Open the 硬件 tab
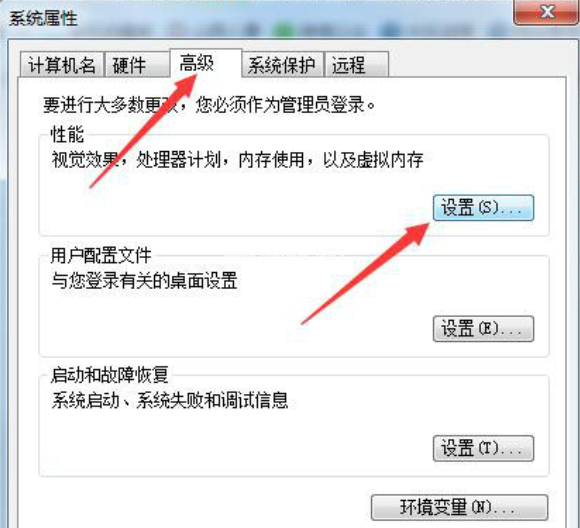The width and height of the screenshot is (580, 528). 137,65
